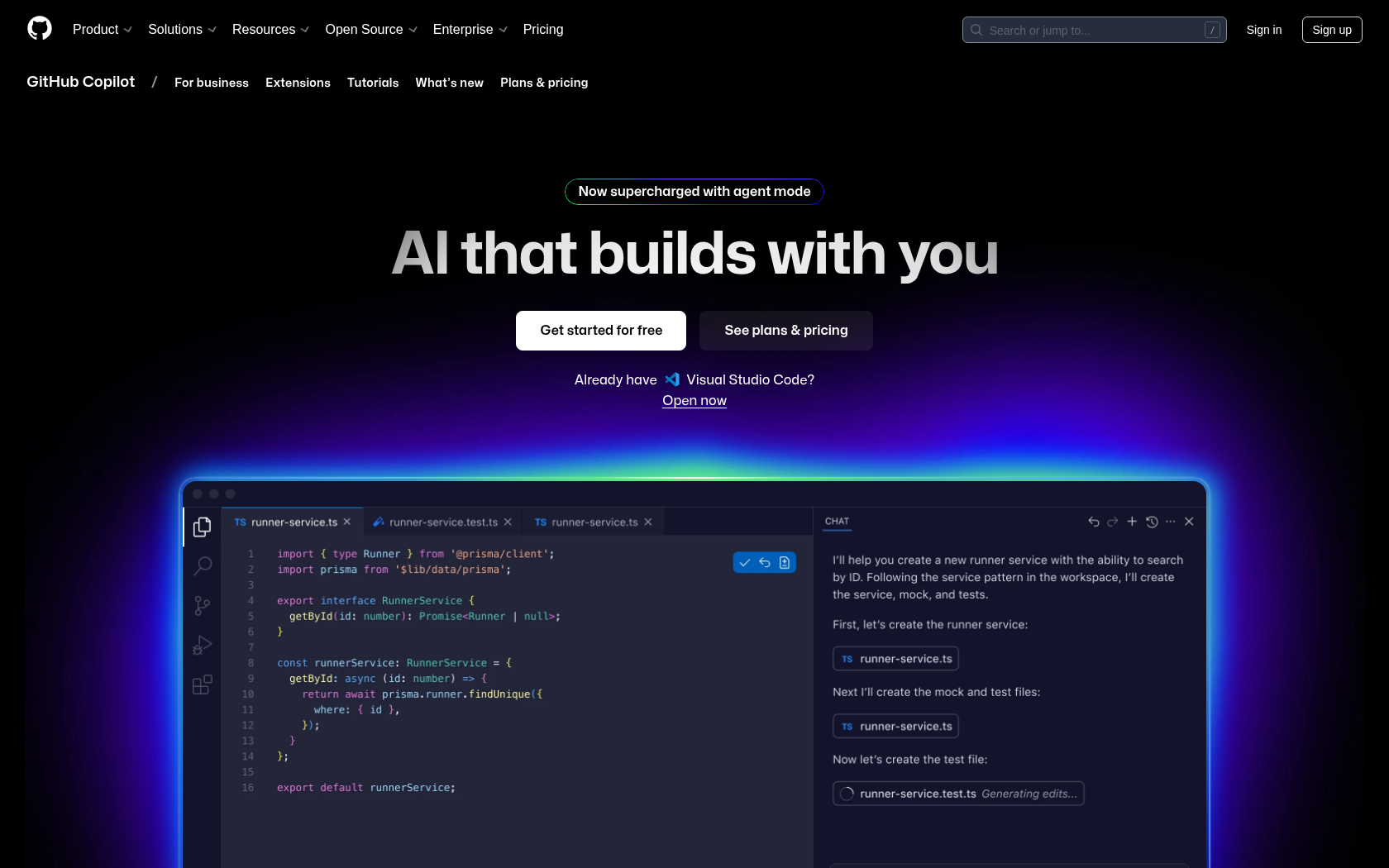Image resolution: width=1389 pixels, height=868 pixels.
Task: Expand the Open Source menu
Action: tap(371, 30)
